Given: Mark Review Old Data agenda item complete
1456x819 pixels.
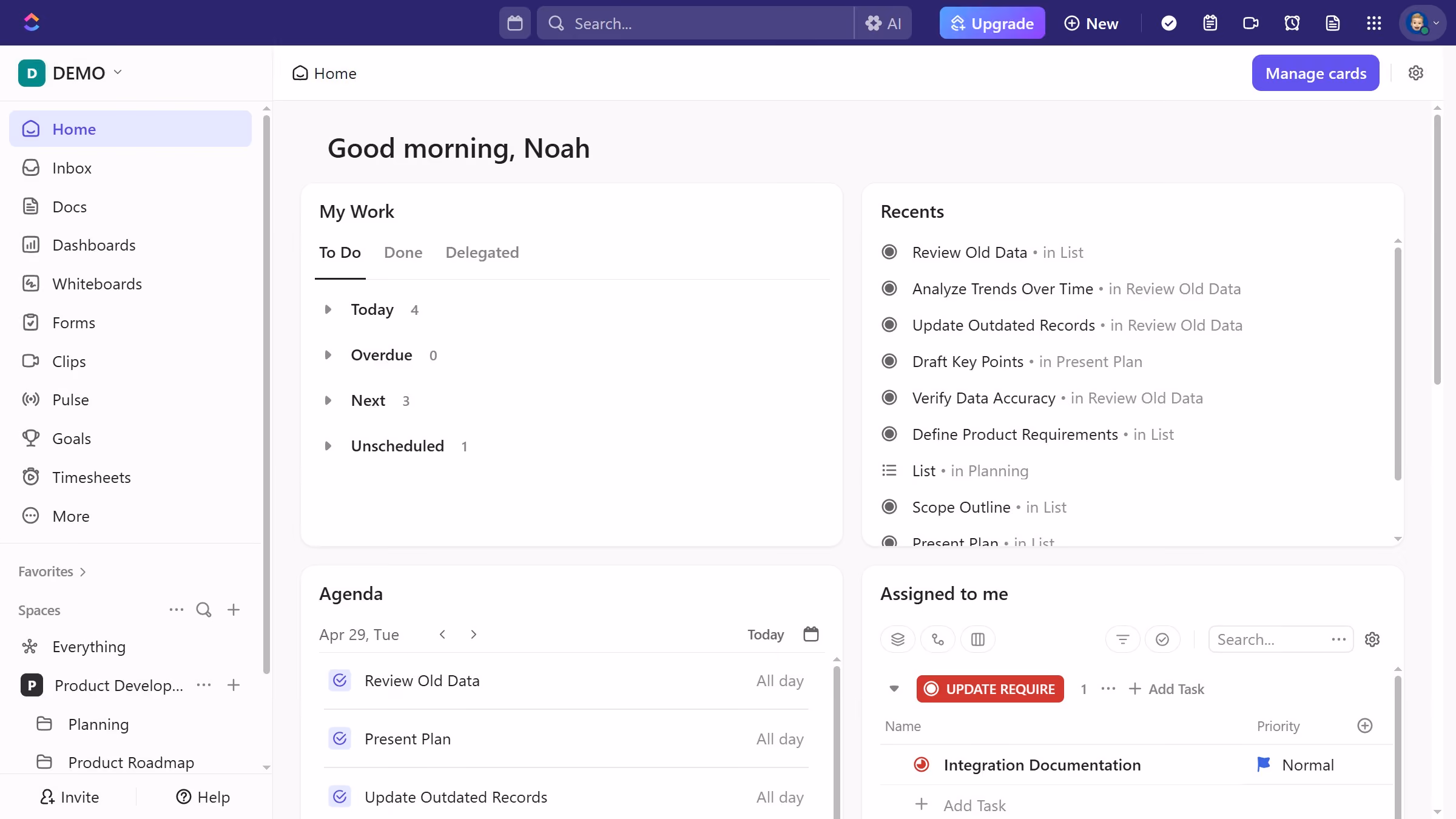Looking at the screenshot, I should (340, 680).
